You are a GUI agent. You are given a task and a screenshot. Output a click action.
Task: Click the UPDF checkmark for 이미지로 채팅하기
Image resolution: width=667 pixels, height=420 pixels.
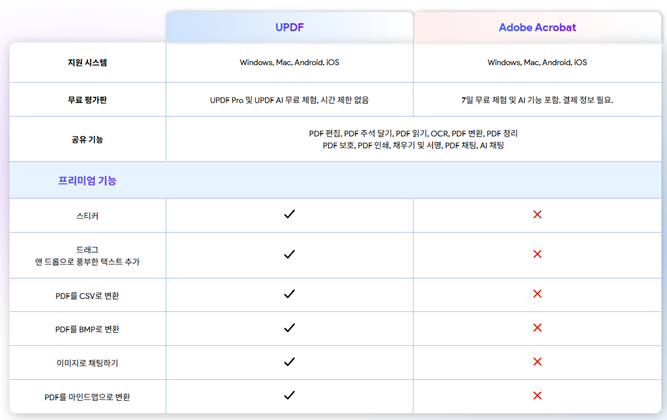[289, 362]
